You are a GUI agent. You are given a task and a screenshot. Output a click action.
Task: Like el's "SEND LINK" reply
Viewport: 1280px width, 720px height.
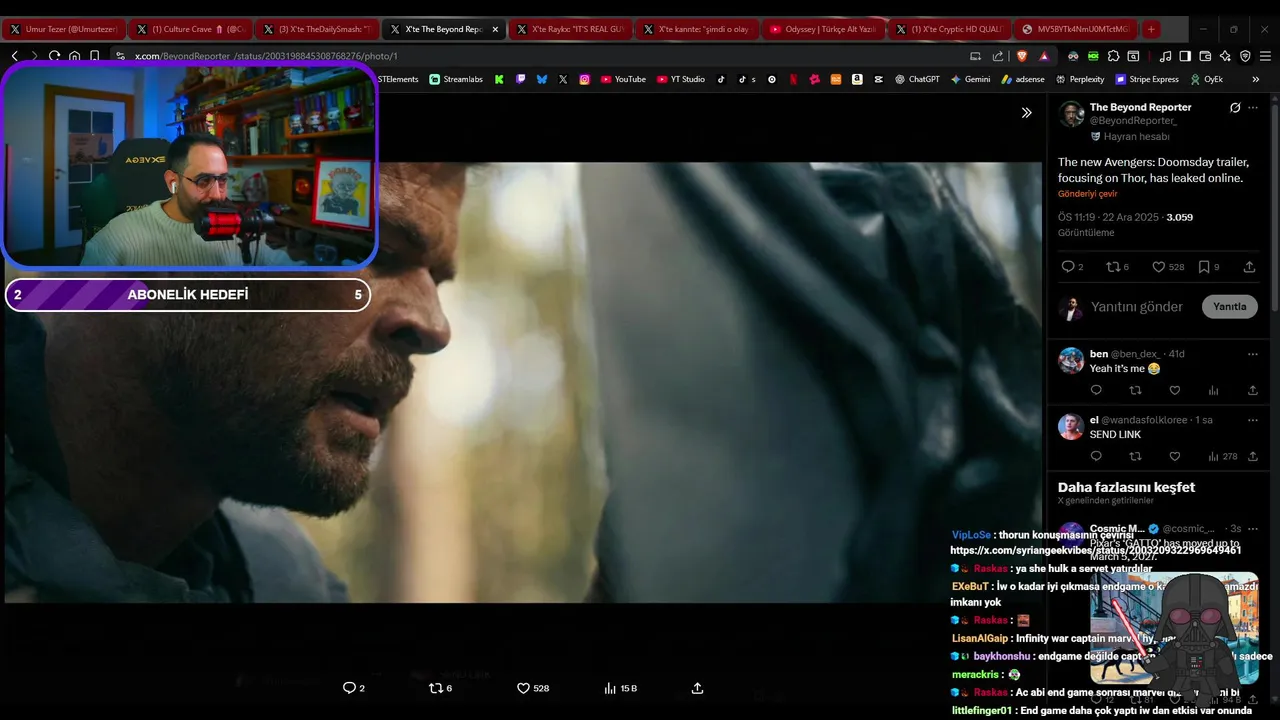click(1175, 456)
